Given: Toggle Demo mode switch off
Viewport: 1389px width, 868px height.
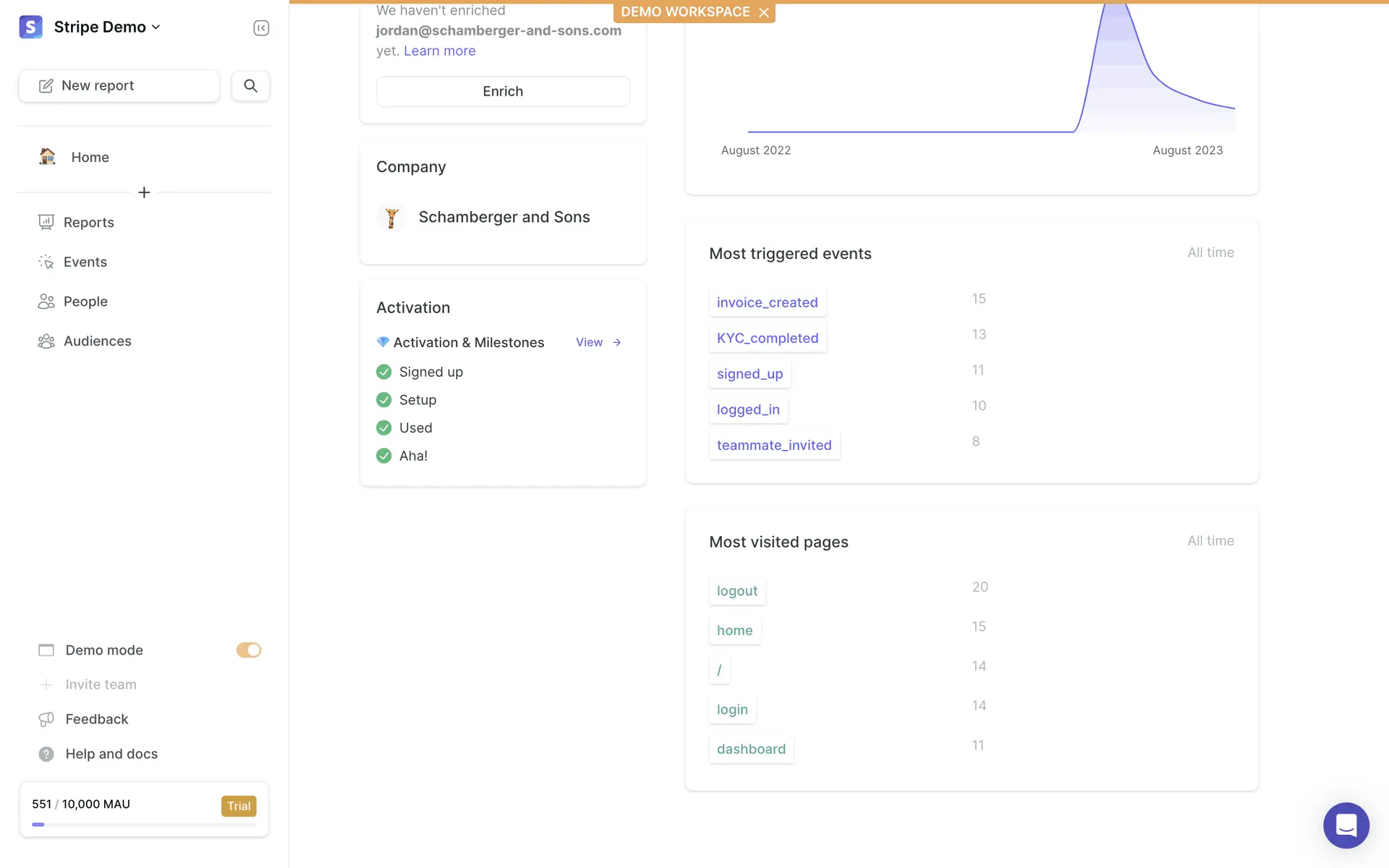Looking at the screenshot, I should (248, 650).
